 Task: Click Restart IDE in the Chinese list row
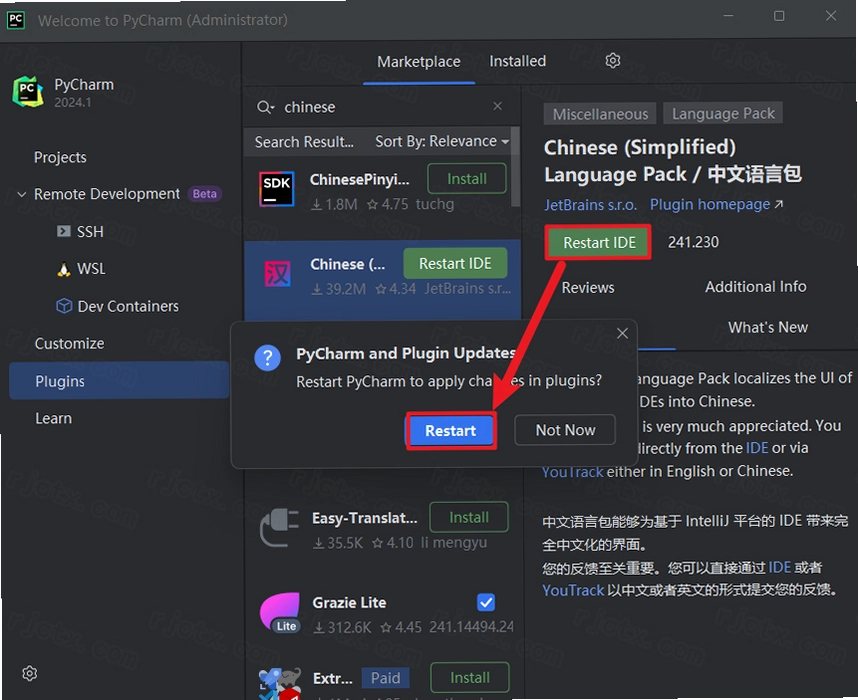[x=455, y=263]
